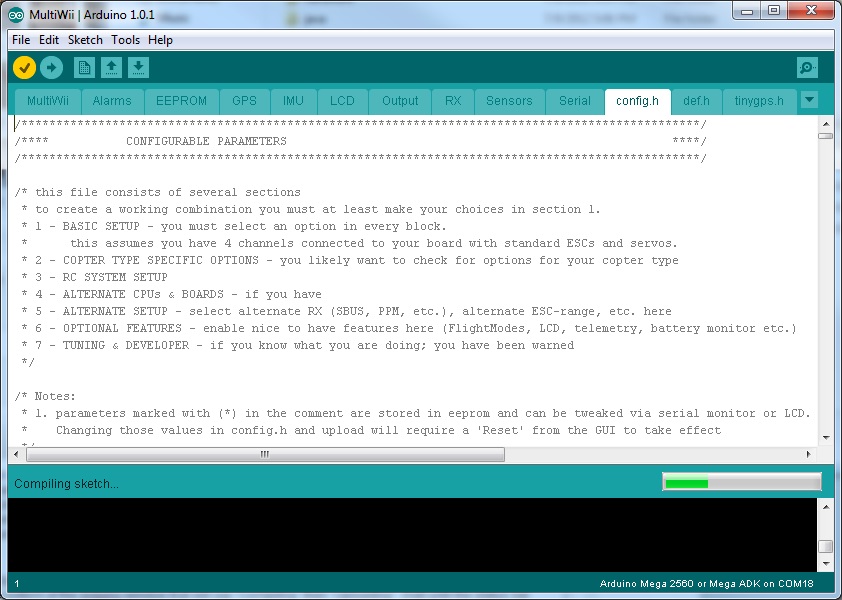Create a new sketch using the New icon

pos(83,67)
